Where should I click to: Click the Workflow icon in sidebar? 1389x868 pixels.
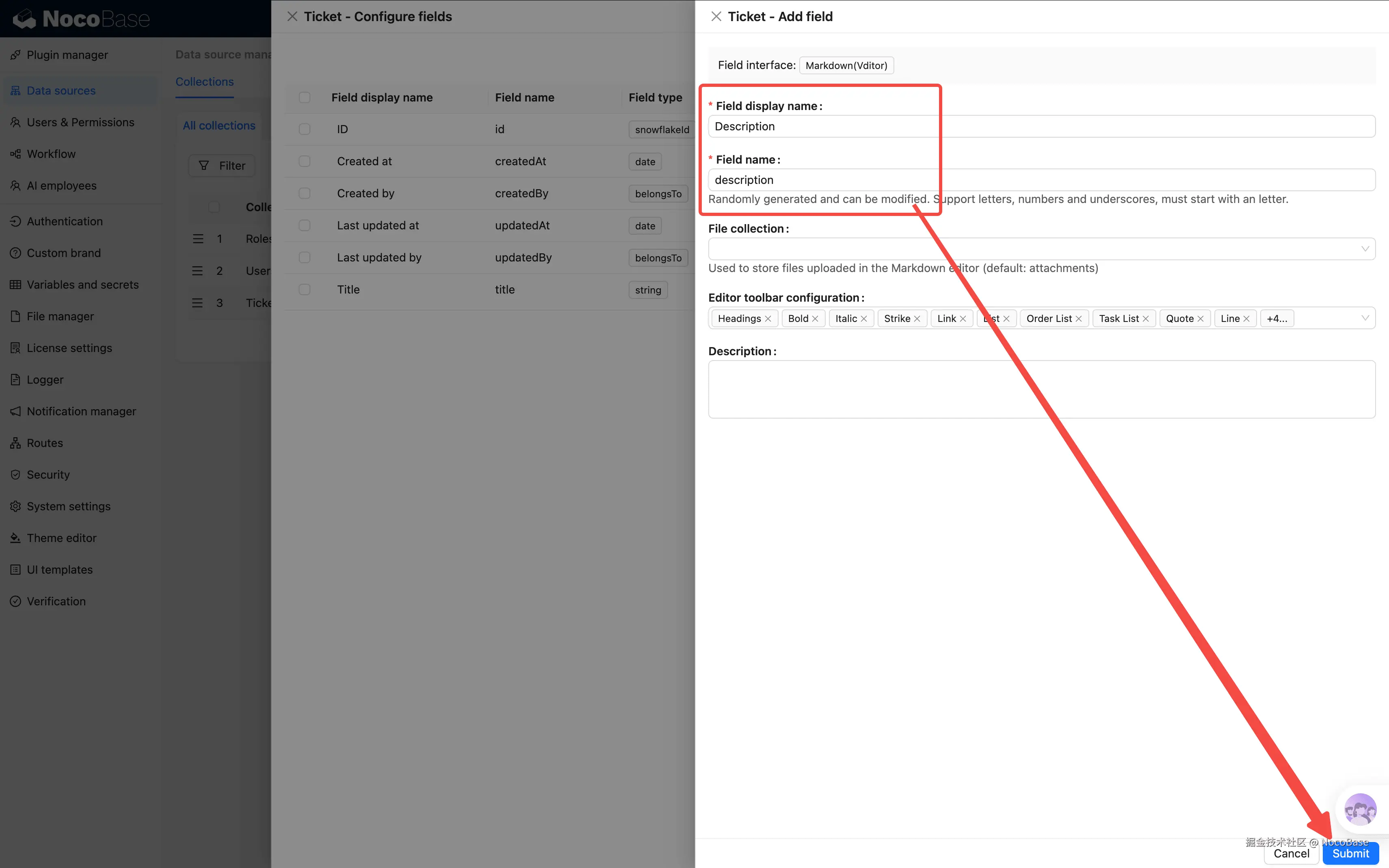tap(15, 154)
